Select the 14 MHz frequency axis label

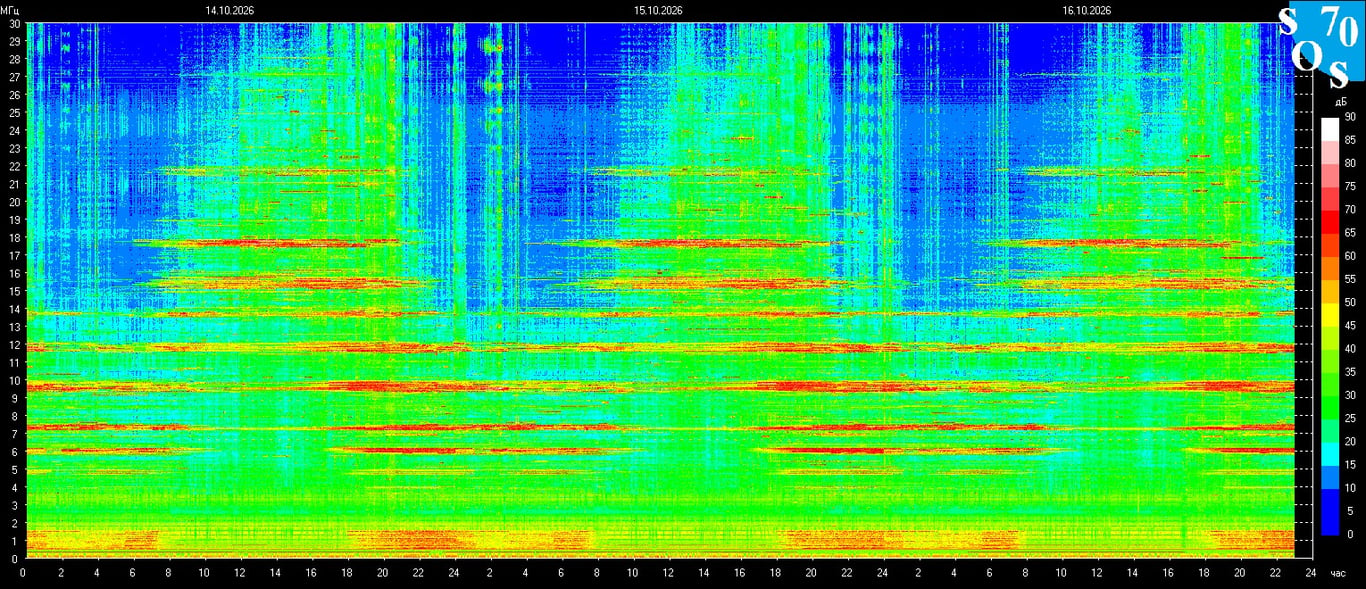(13, 309)
